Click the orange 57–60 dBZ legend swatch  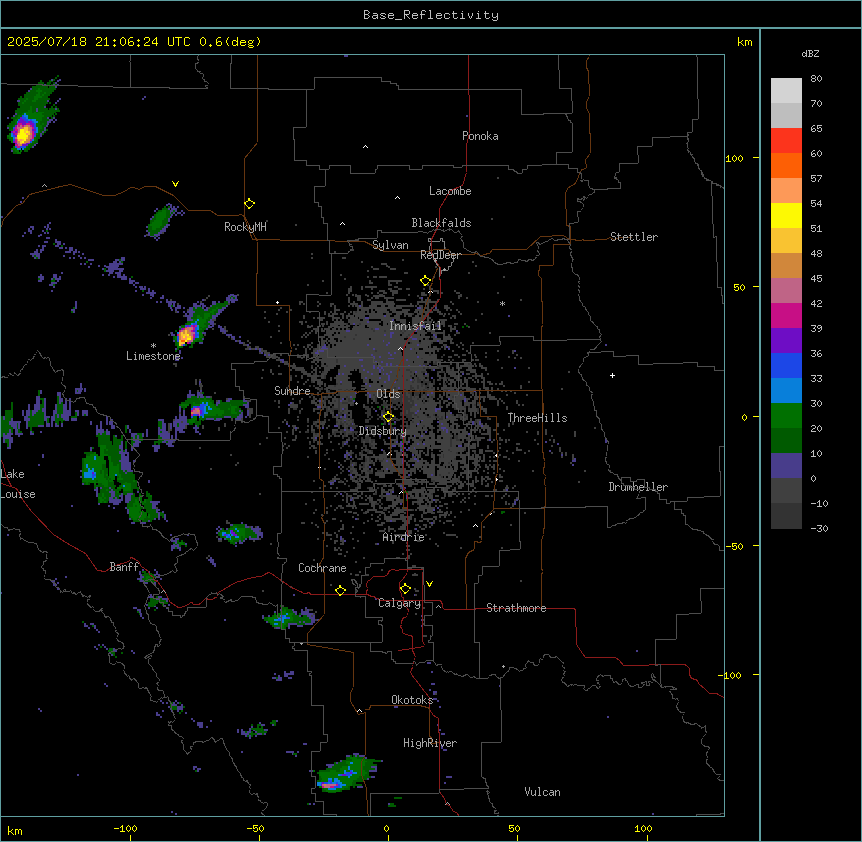(786, 165)
